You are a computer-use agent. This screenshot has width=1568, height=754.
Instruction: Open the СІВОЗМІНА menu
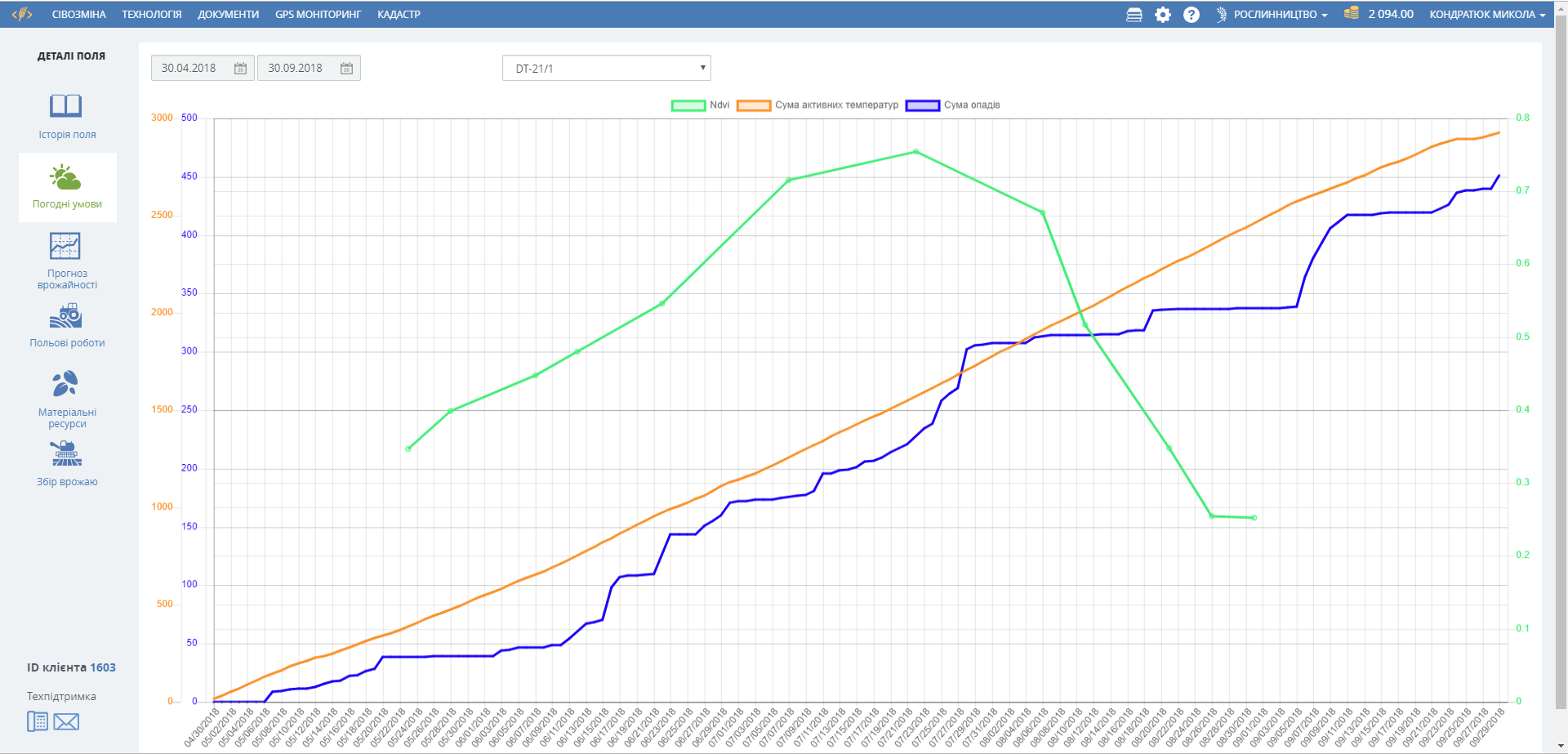[x=79, y=15]
